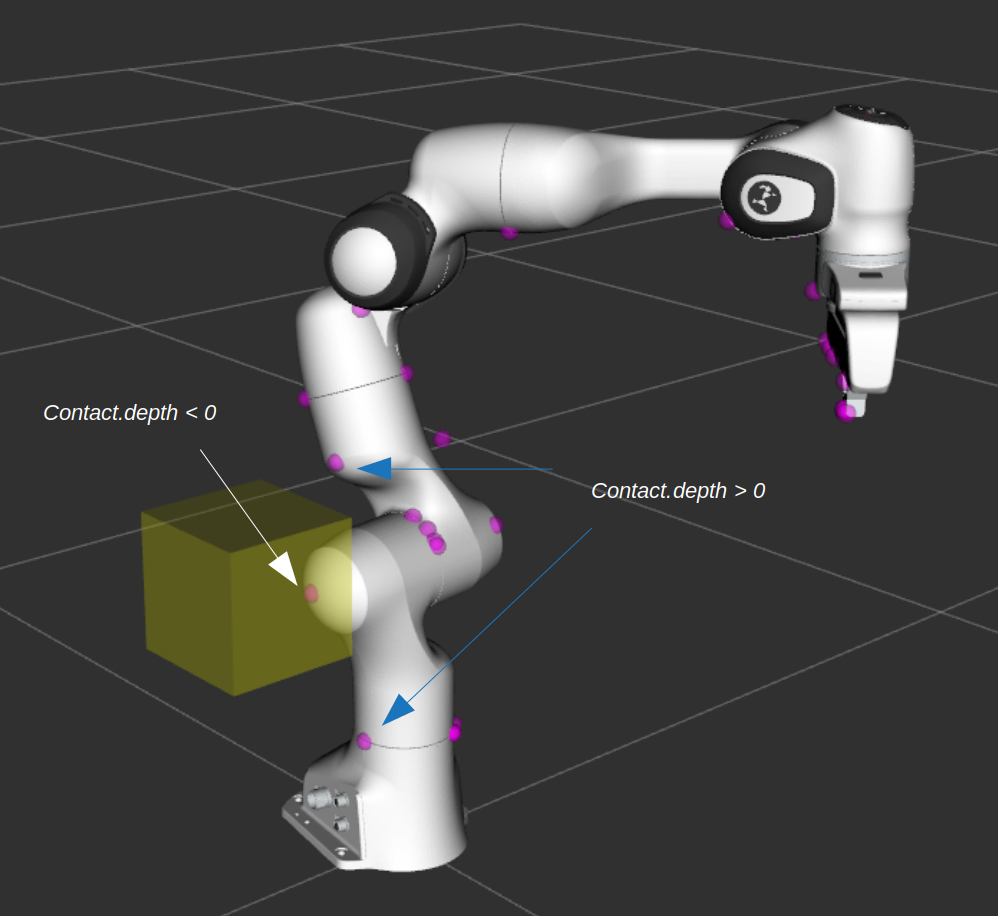The image size is (998, 916).
Task: Click the 'Contact.depth < 0' label
Action: click(x=130, y=412)
